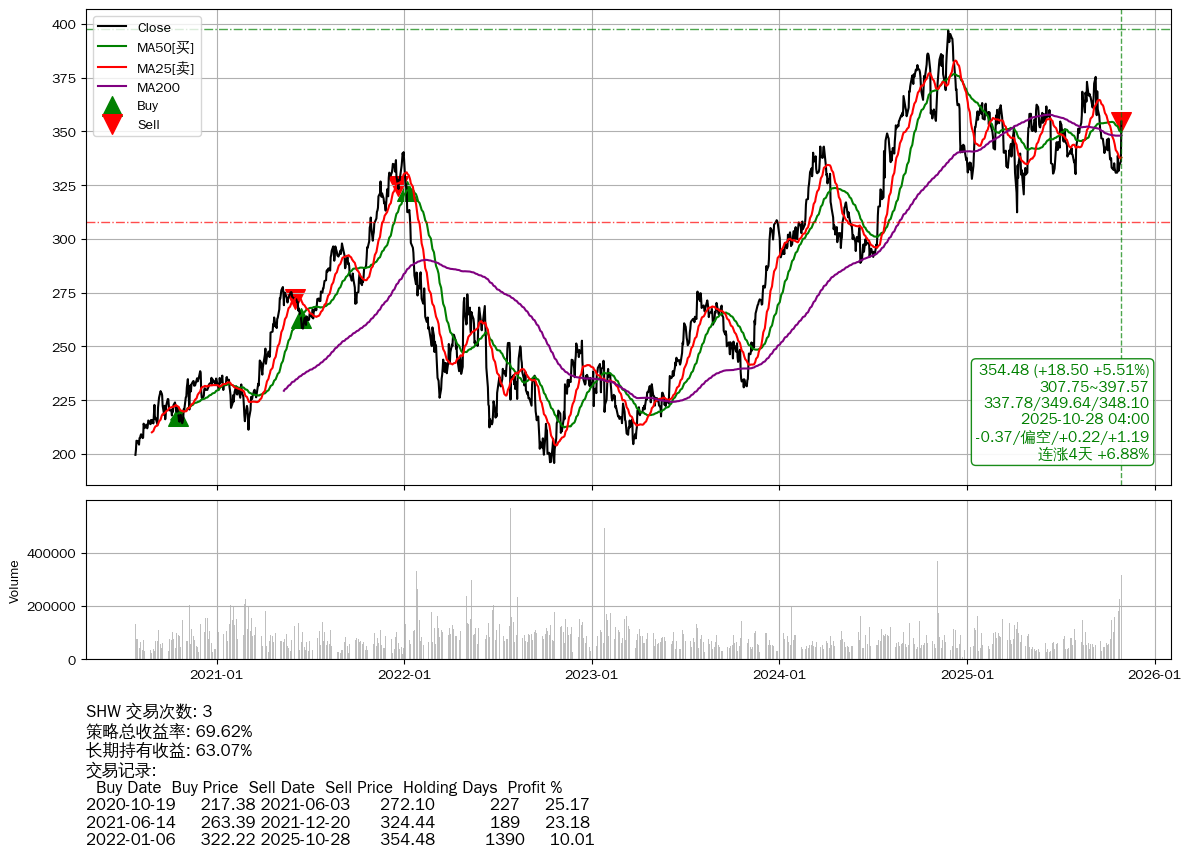Select the 2022-01-06 trade record row

[340, 839]
